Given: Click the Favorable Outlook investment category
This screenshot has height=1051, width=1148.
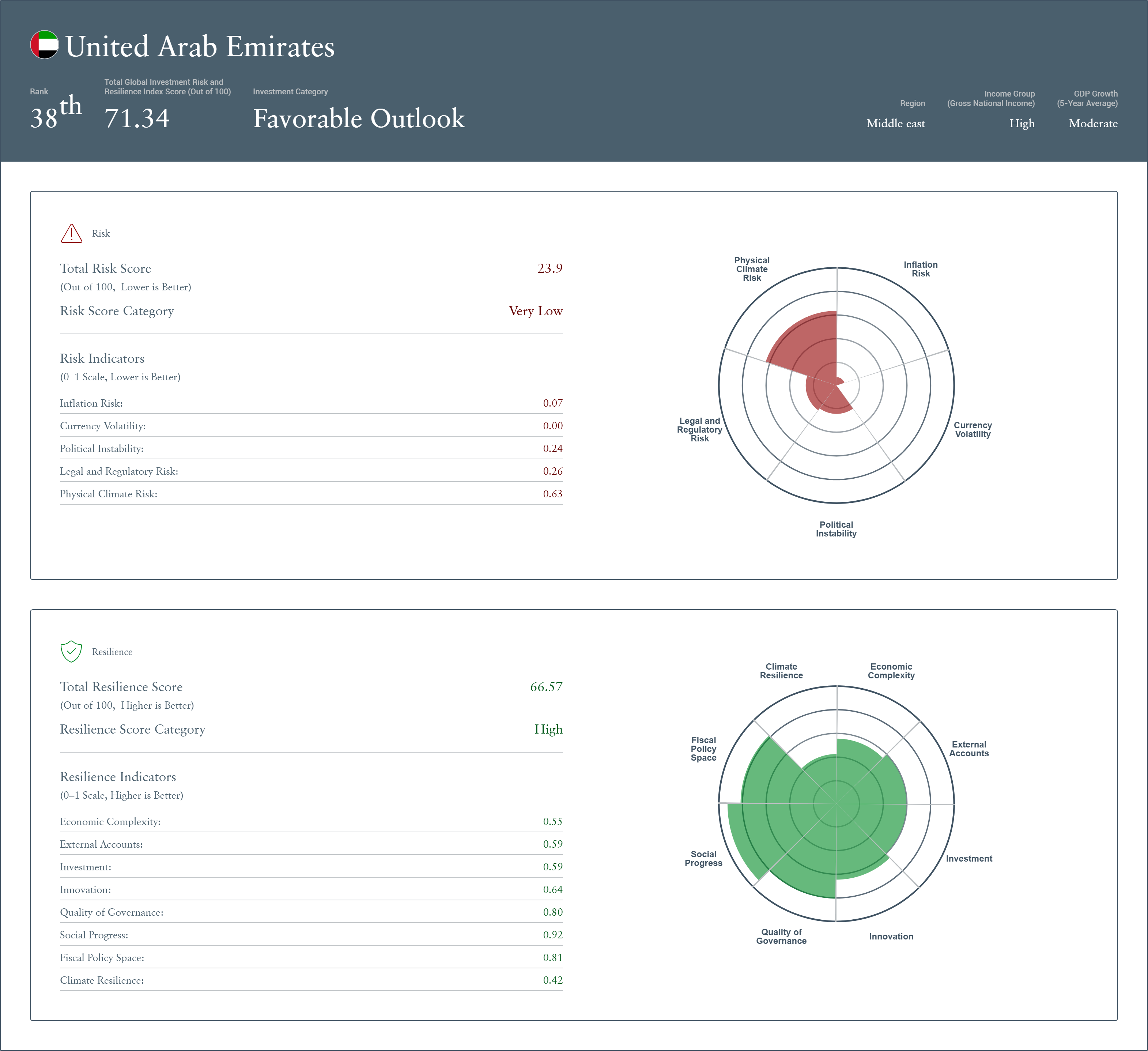Looking at the screenshot, I should pos(358,118).
